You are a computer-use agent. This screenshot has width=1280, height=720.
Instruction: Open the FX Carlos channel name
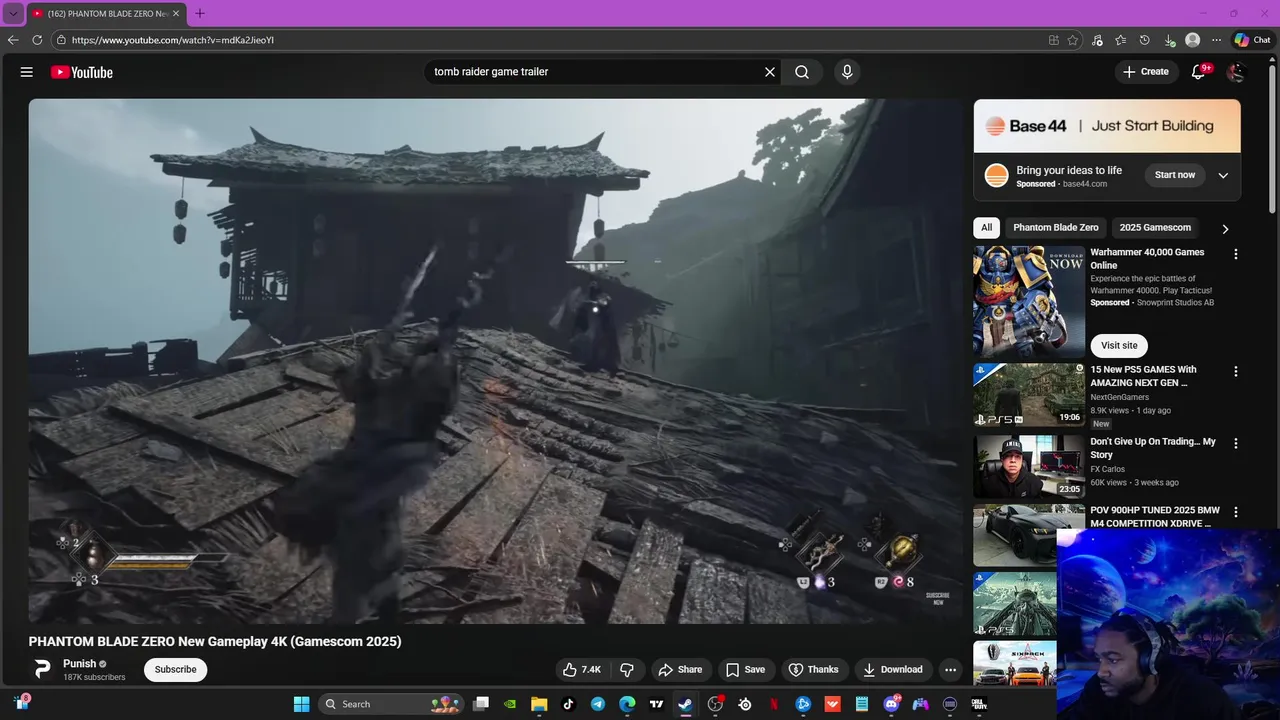coord(1107,469)
